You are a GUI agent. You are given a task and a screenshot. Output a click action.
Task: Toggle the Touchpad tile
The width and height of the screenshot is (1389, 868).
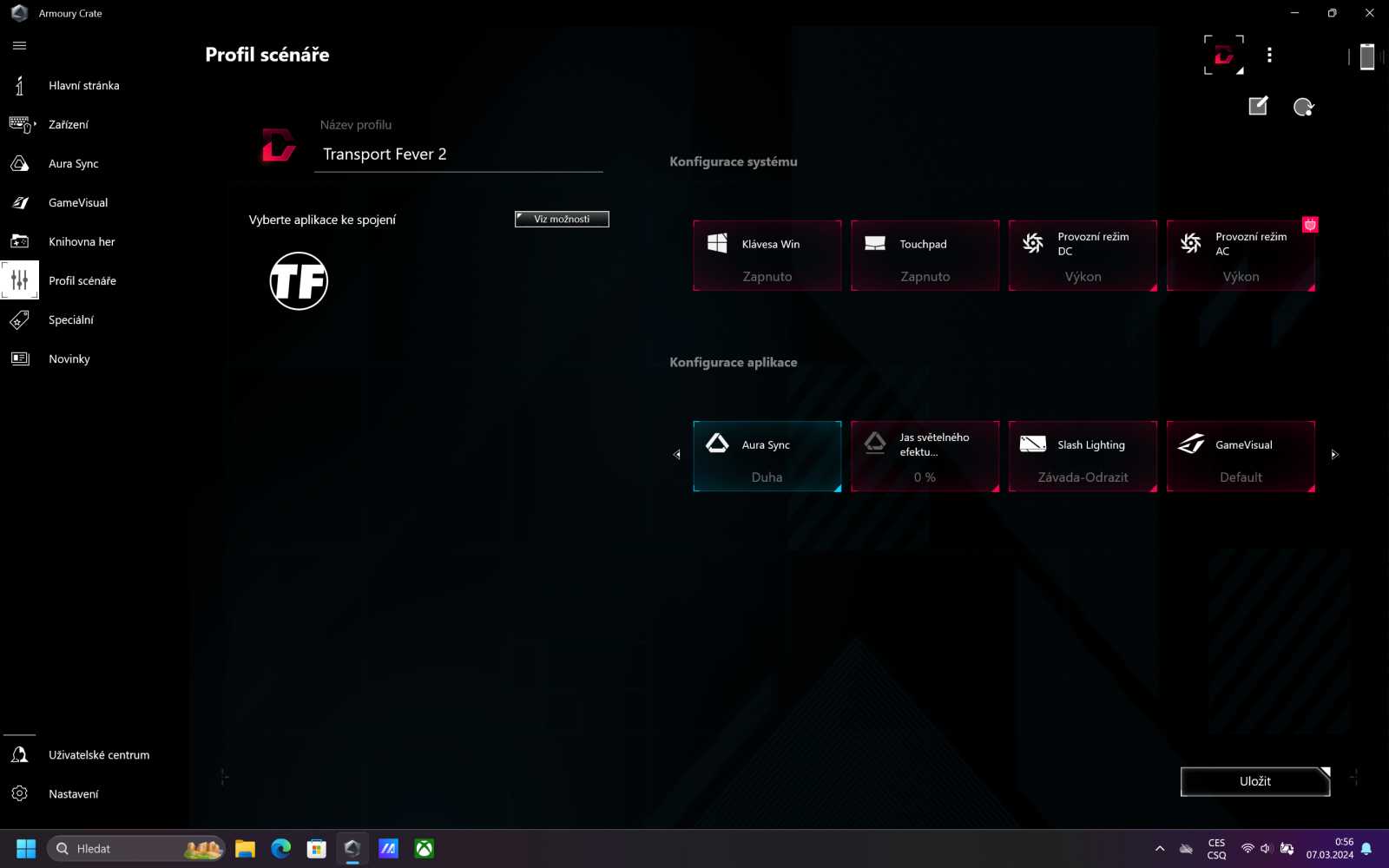click(x=925, y=255)
